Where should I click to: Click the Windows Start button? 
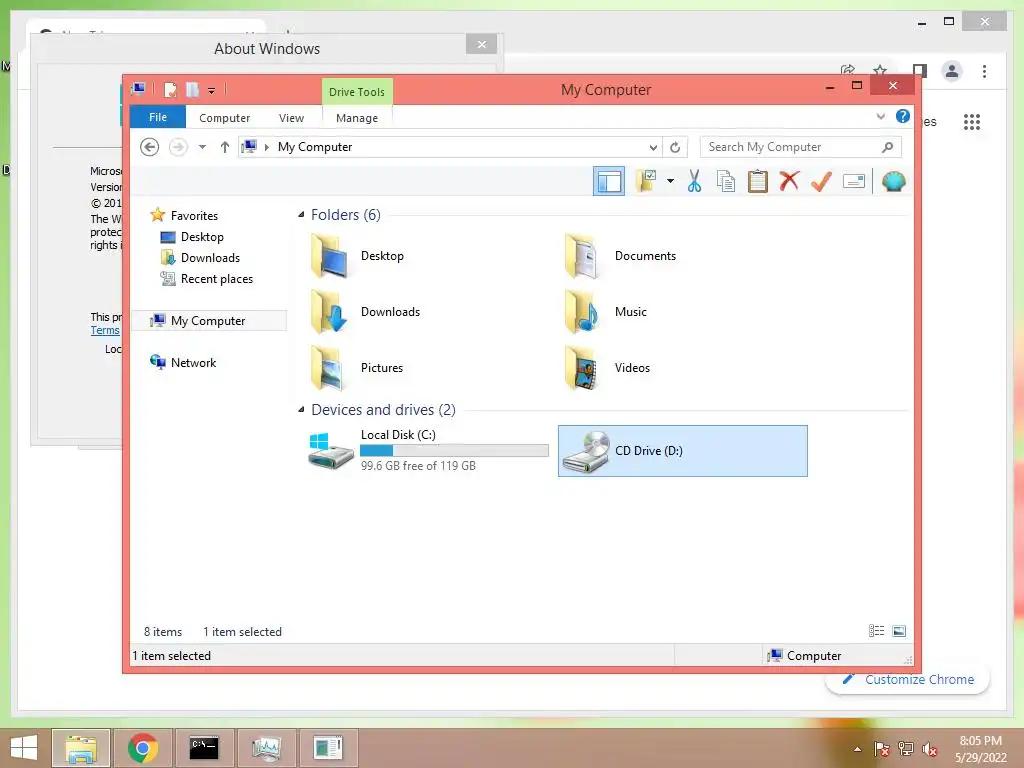pos(24,748)
